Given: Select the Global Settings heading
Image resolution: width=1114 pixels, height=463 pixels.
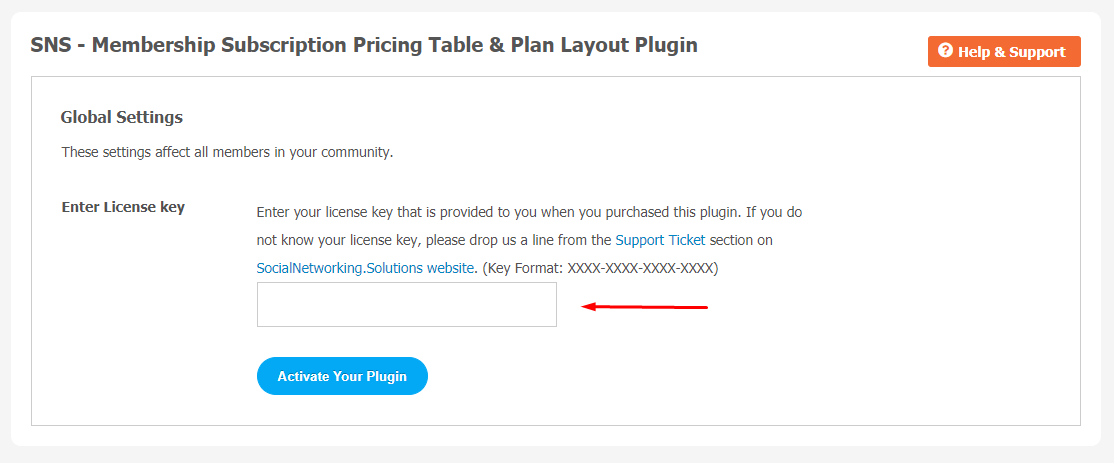Looking at the screenshot, I should pyautogui.click(x=121, y=117).
